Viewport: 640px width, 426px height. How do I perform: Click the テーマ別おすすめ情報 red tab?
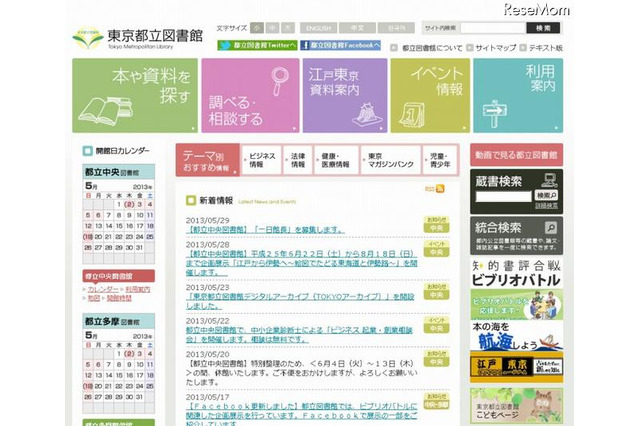click(208, 160)
